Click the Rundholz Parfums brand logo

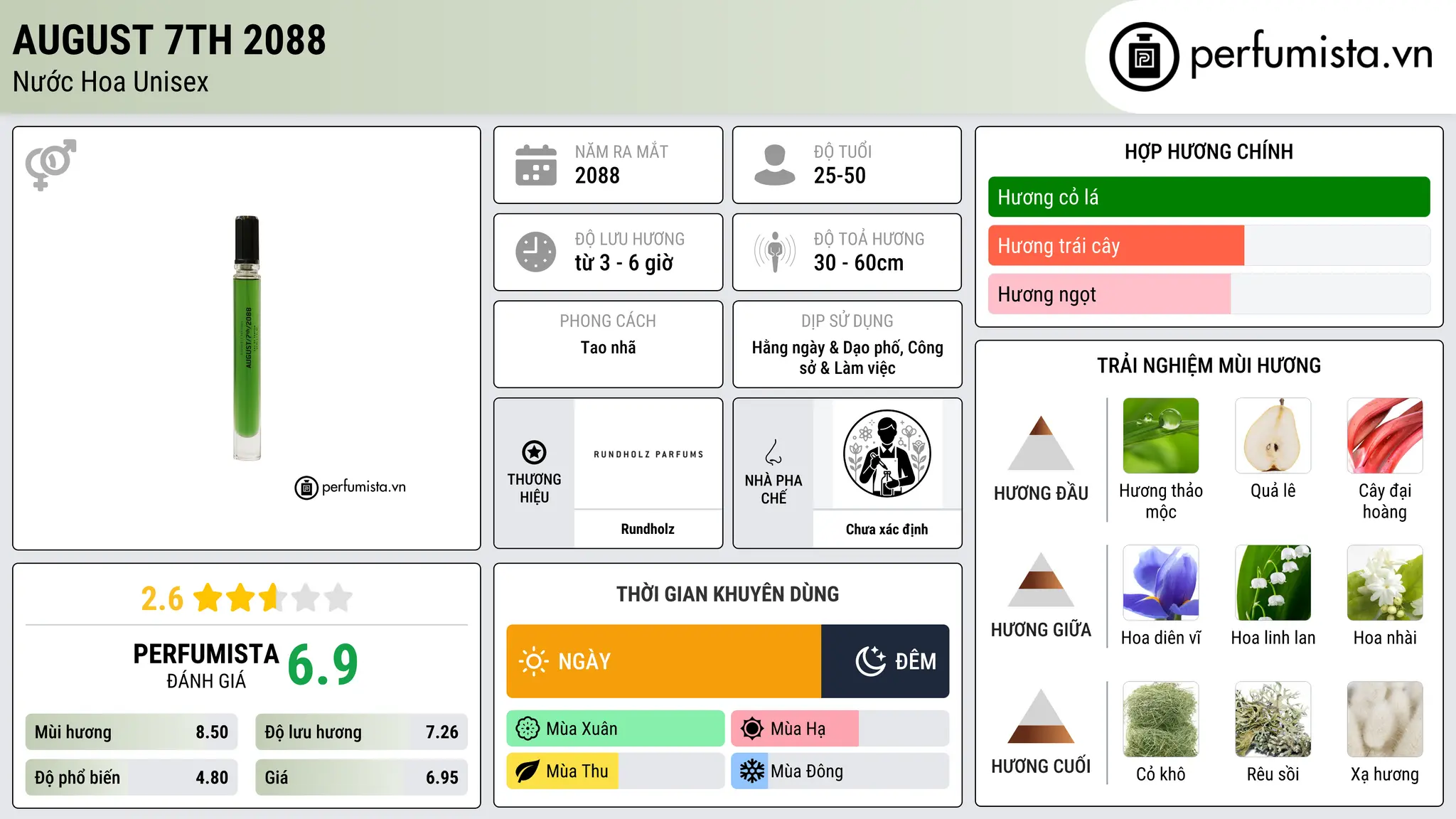coord(648,454)
